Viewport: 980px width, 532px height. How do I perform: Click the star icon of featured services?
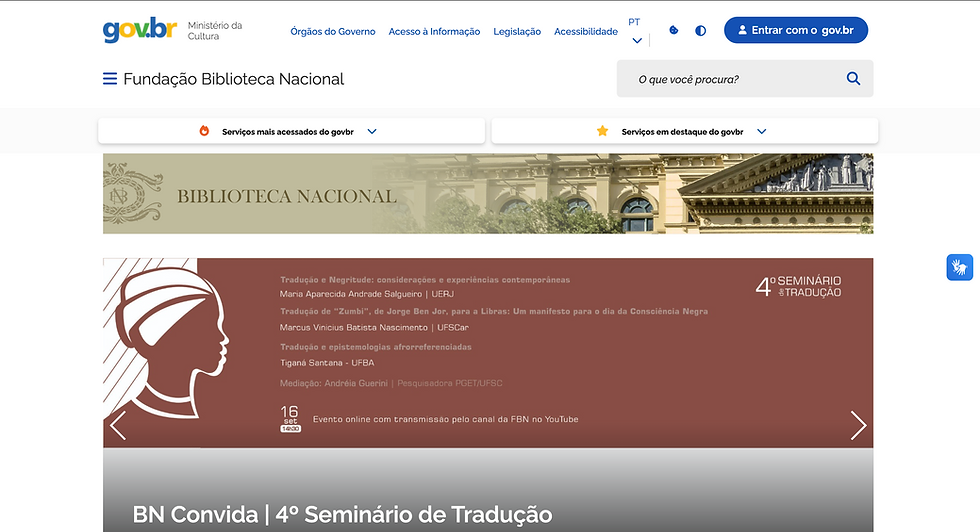click(x=602, y=131)
